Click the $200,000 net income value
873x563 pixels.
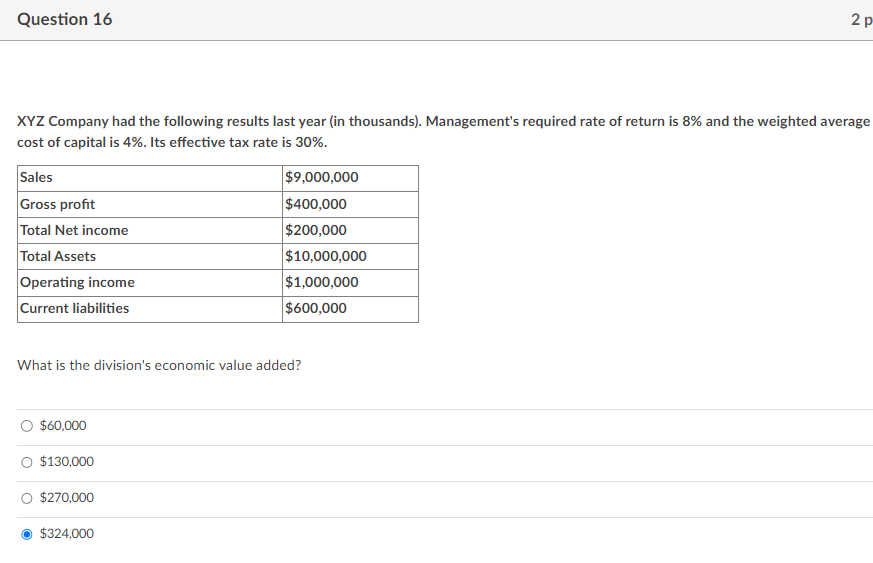coord(316,230)
